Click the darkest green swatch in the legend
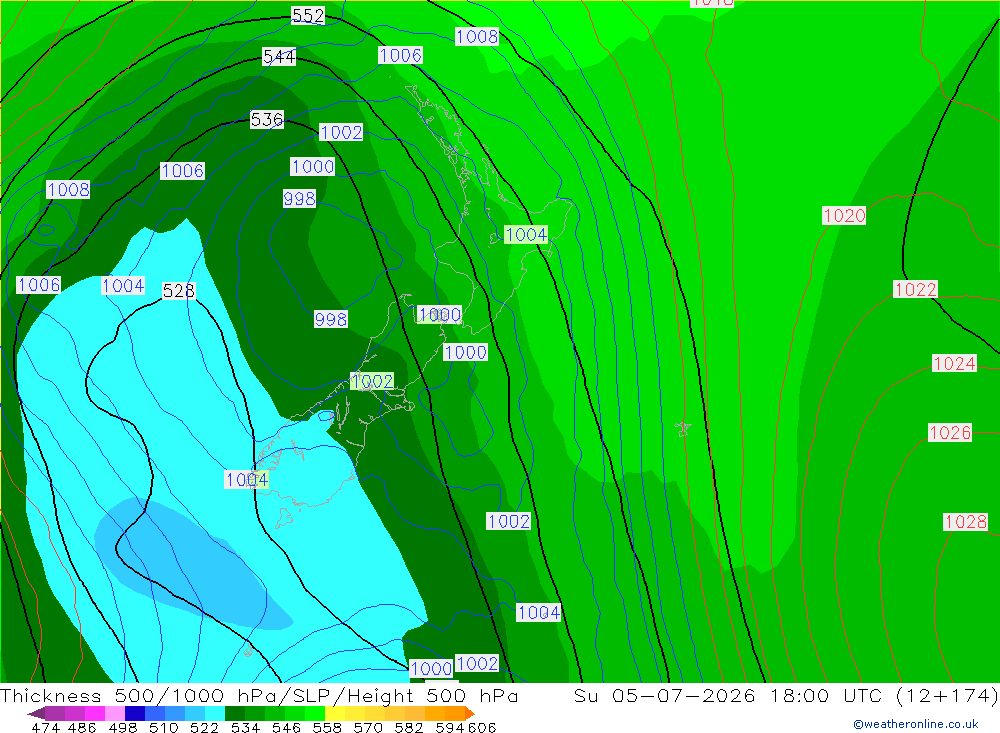Screen dimensions: 1000x733 [x=235, y=713]
